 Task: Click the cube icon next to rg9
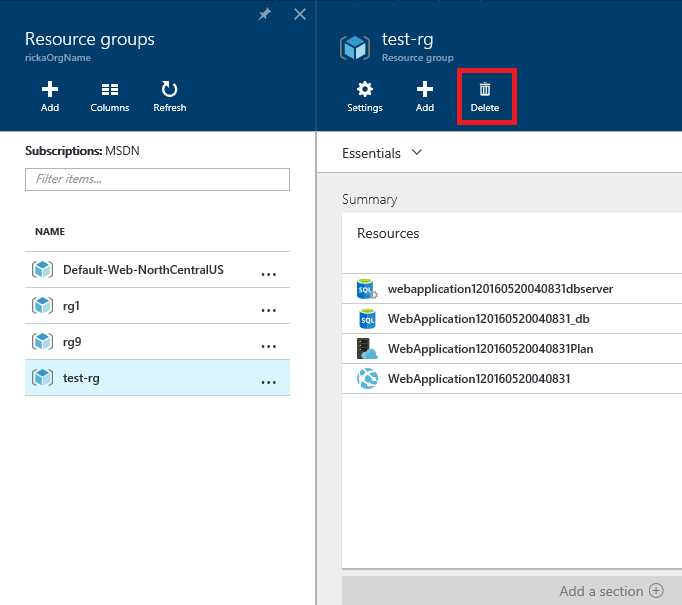(43, 341)
